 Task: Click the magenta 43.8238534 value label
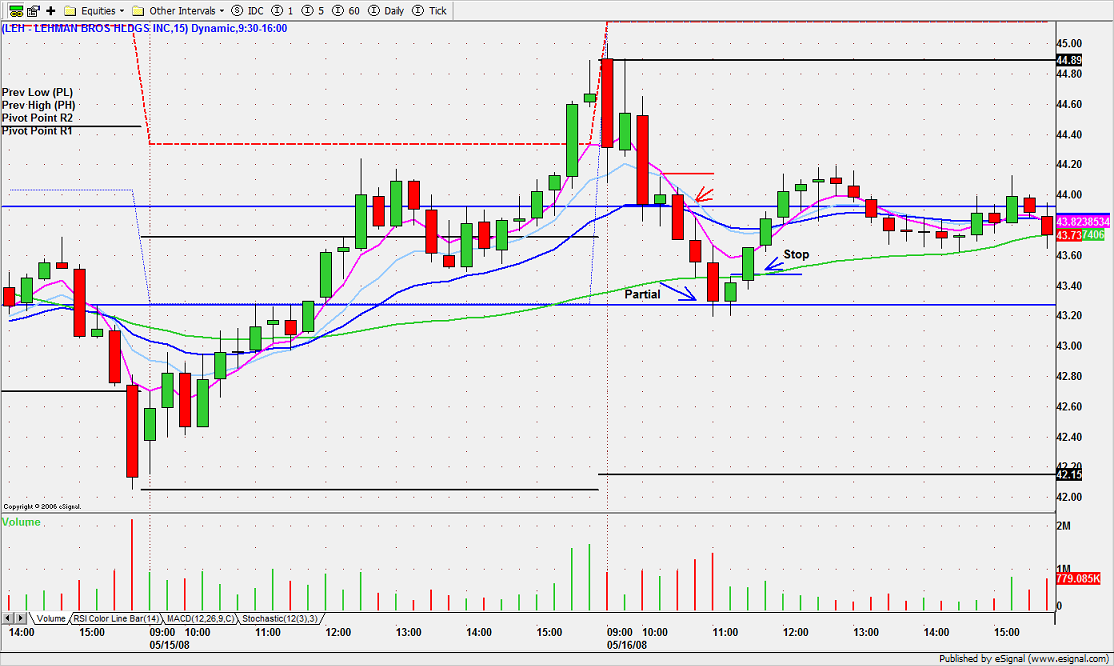(x=1083, y=222)
